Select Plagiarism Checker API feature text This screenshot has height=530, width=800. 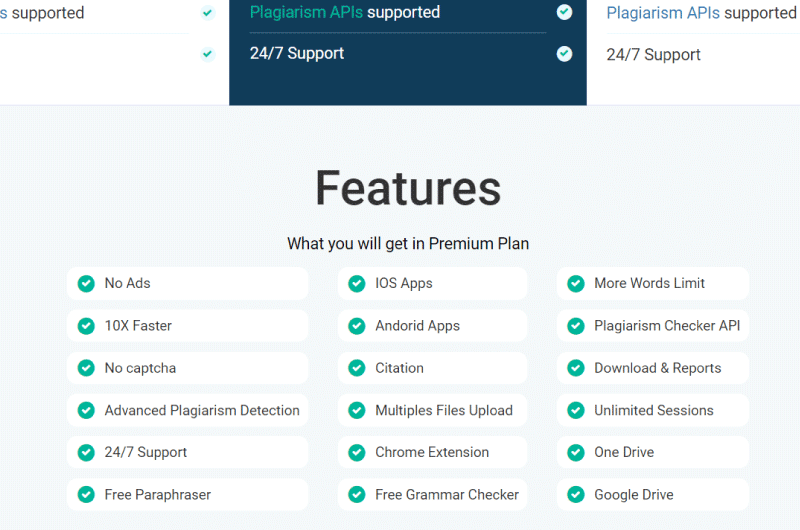click(x=667, y=326)
